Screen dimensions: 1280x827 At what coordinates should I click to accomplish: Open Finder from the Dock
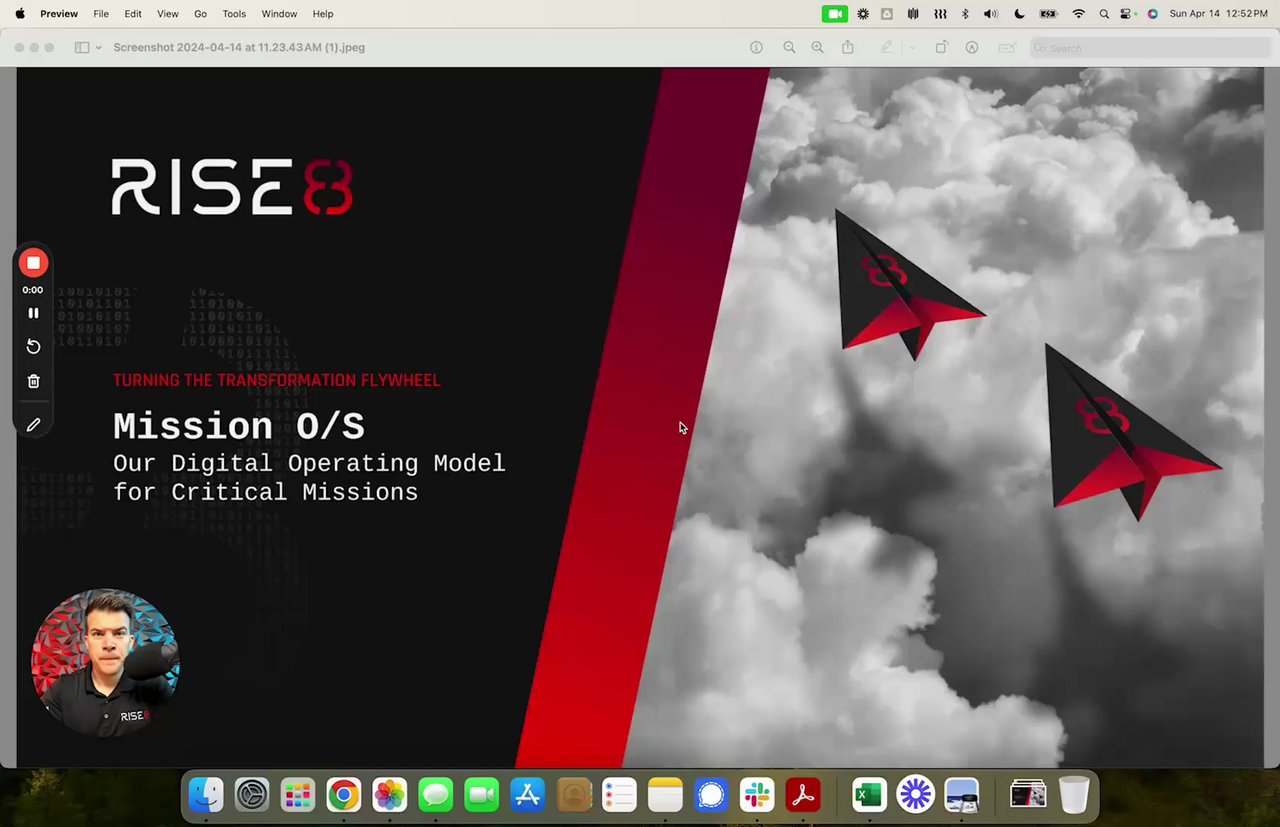[x=206, y=795]
